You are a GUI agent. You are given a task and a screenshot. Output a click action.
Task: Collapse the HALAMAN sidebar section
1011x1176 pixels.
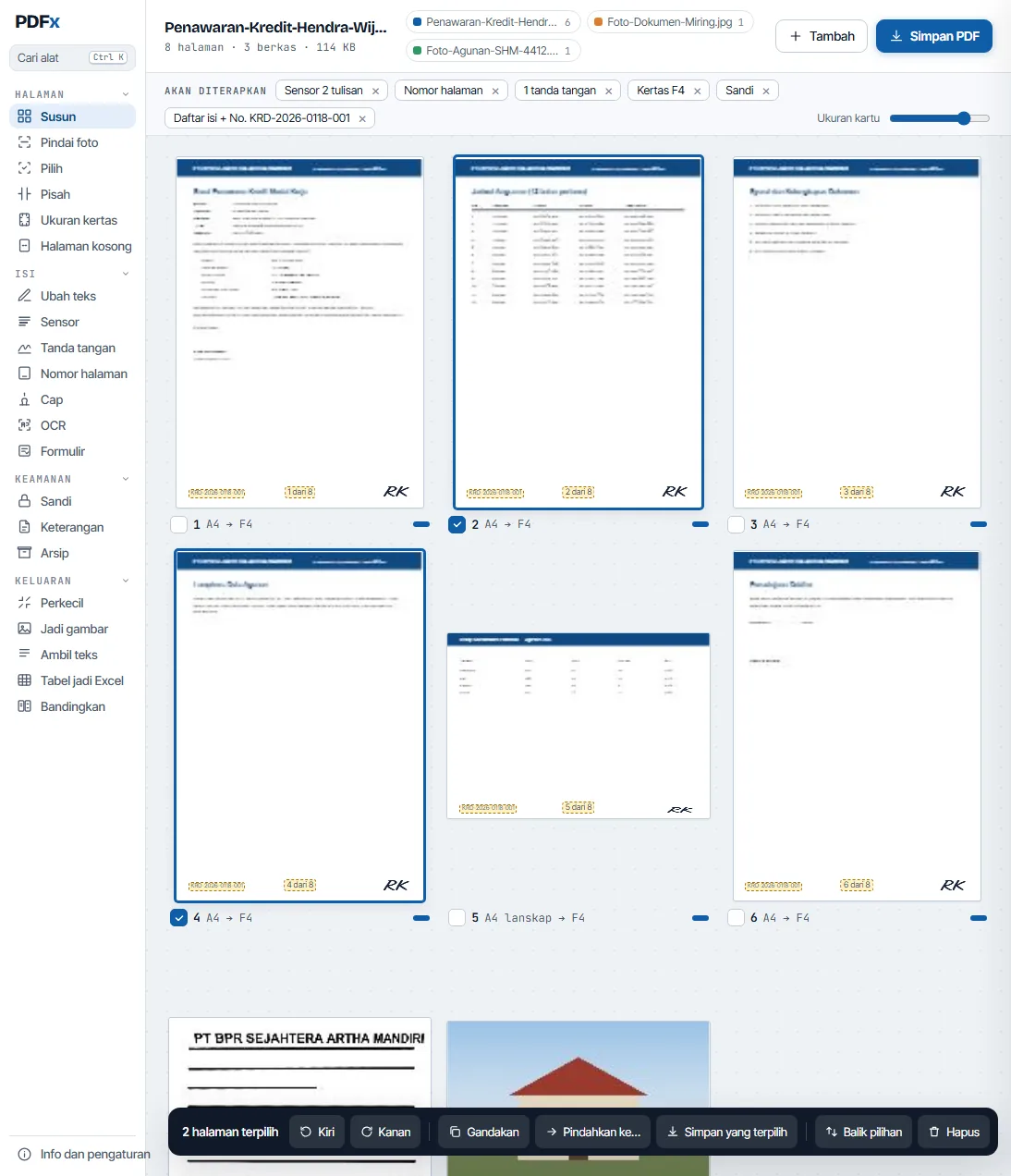click(x=126, y=94)
